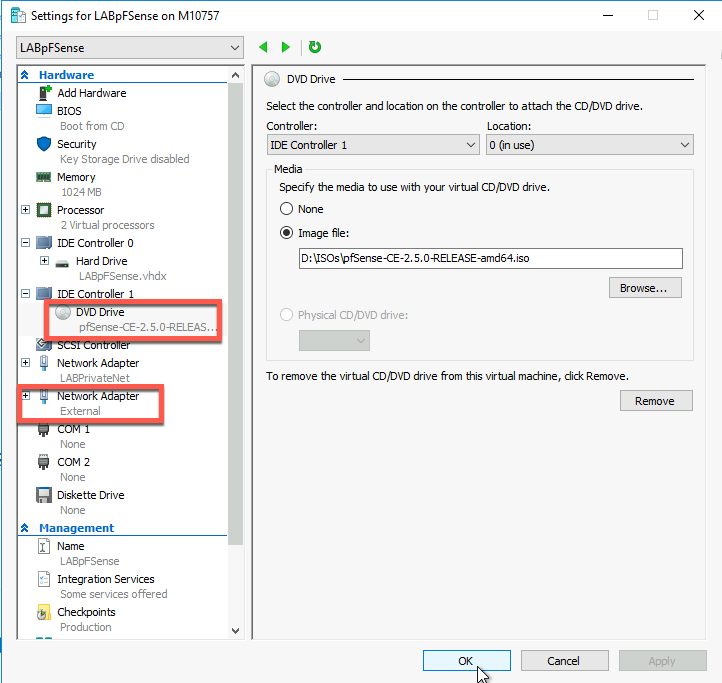
Task: Select the Security item in hardware tree
Action: pos(76,144)
